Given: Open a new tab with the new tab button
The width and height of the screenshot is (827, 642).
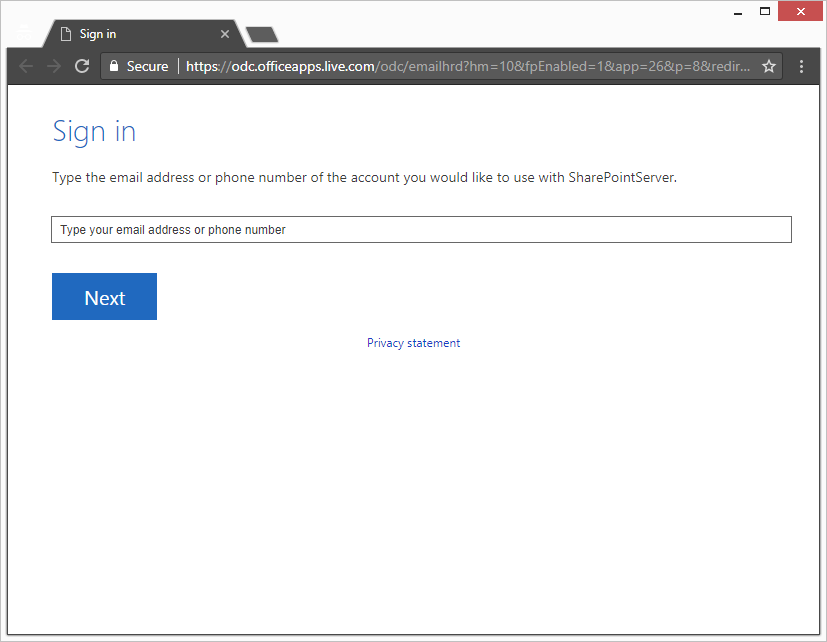Looking at the screenshot, I should click(261, 35).
